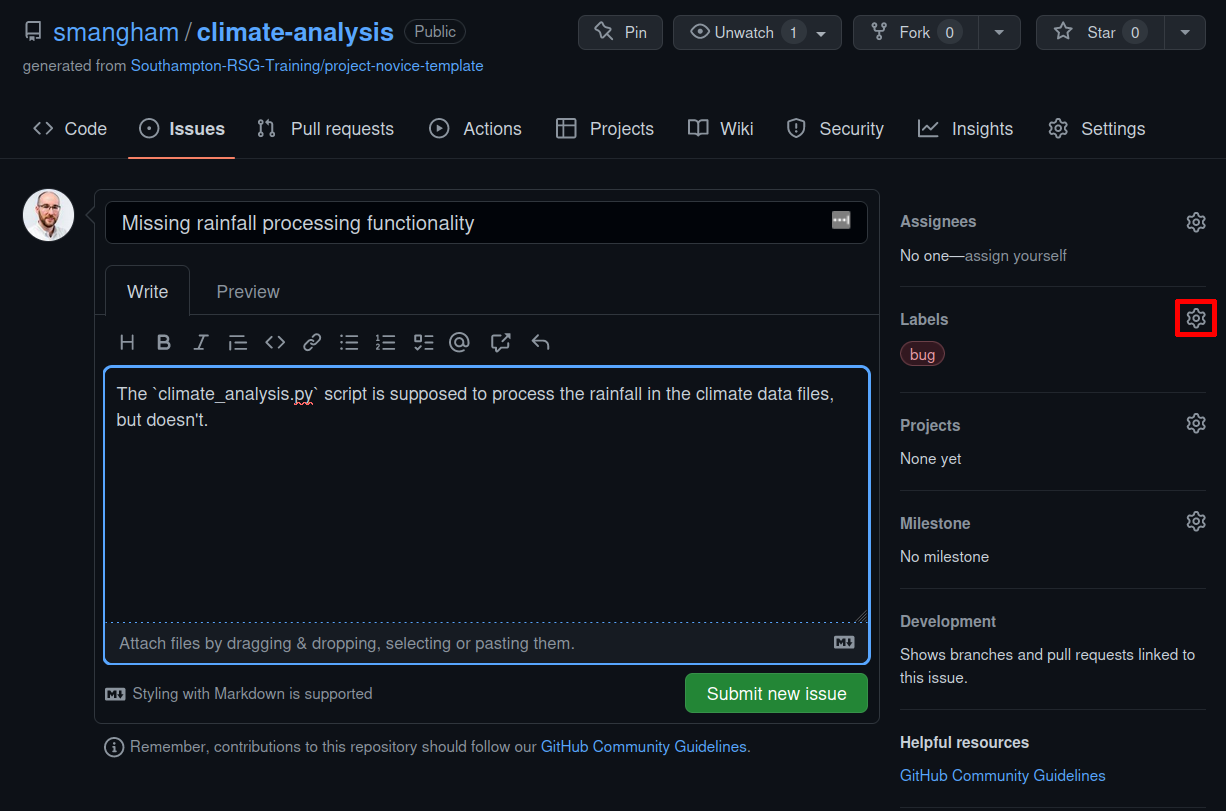Screen dimensions: 1226x811
Task: Expand the Star dropdown arrow
Action: click(1185, 32)
